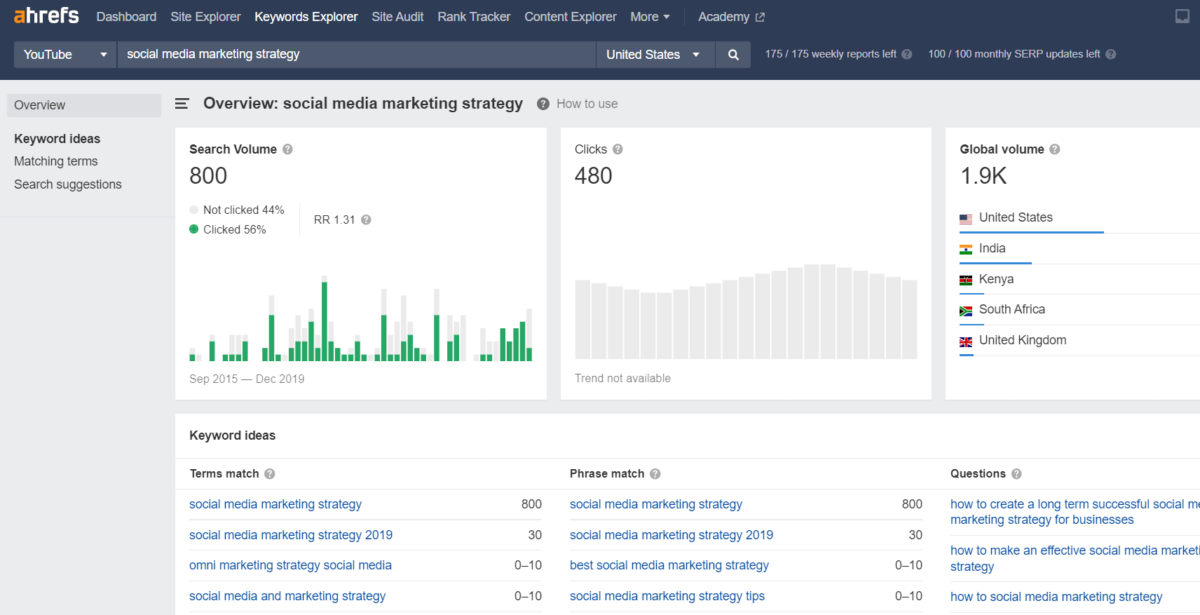Click the Ahrefs logo

tap(46, 16)
